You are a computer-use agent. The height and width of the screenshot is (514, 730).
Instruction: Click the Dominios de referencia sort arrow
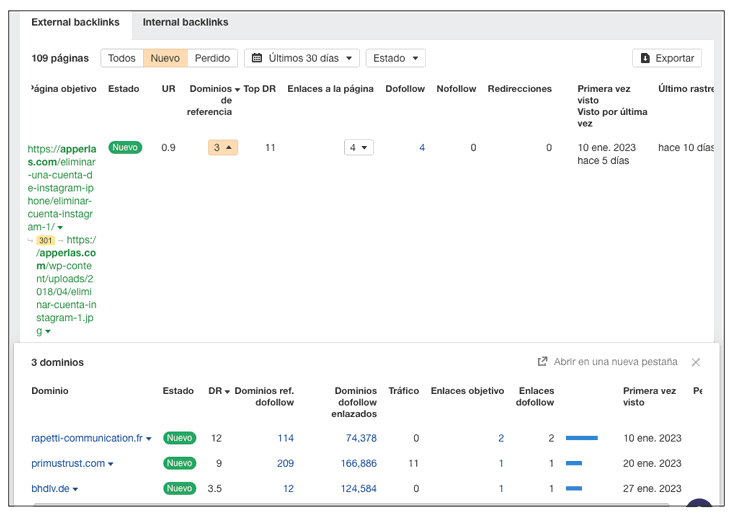(237, 89)
